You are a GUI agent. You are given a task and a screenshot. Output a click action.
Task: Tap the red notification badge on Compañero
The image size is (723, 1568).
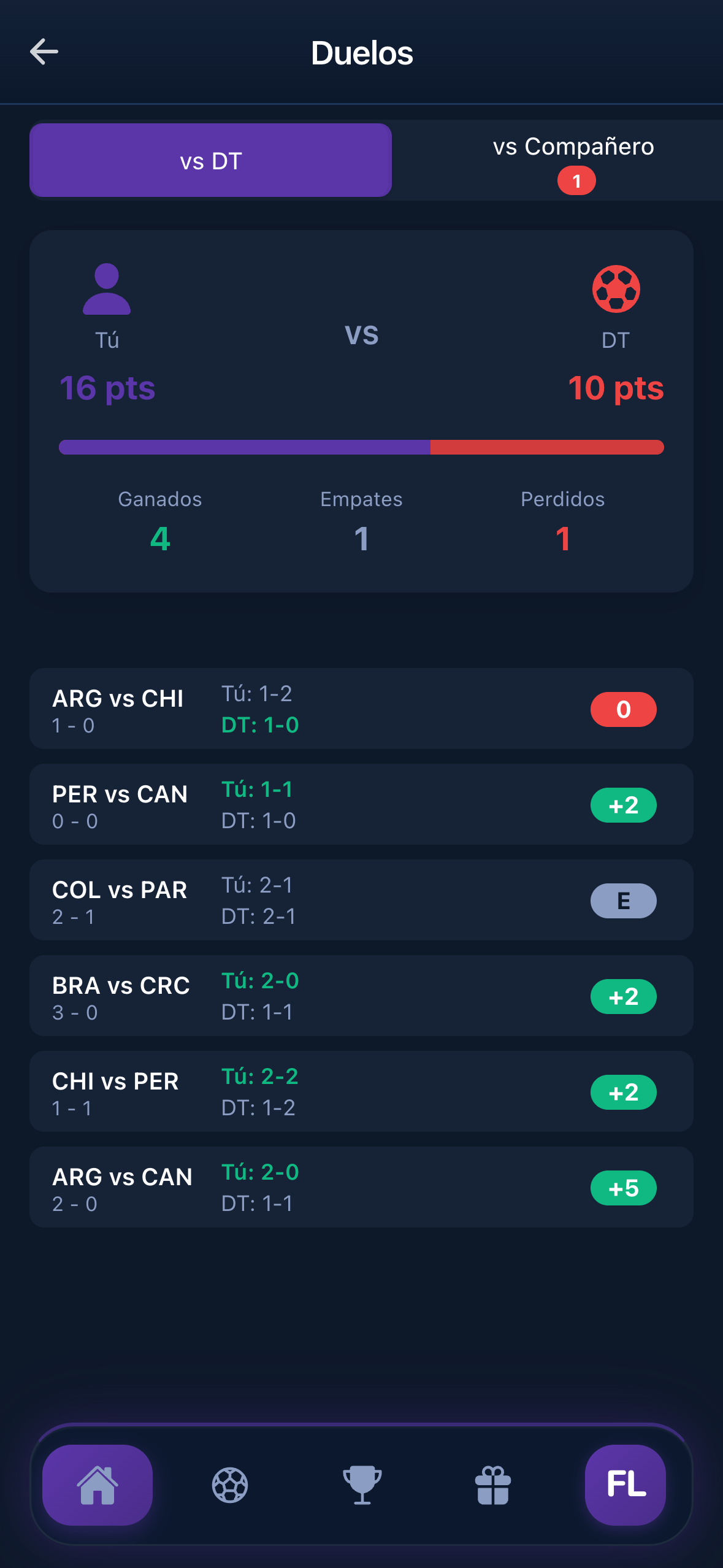(x=576, y=182)
